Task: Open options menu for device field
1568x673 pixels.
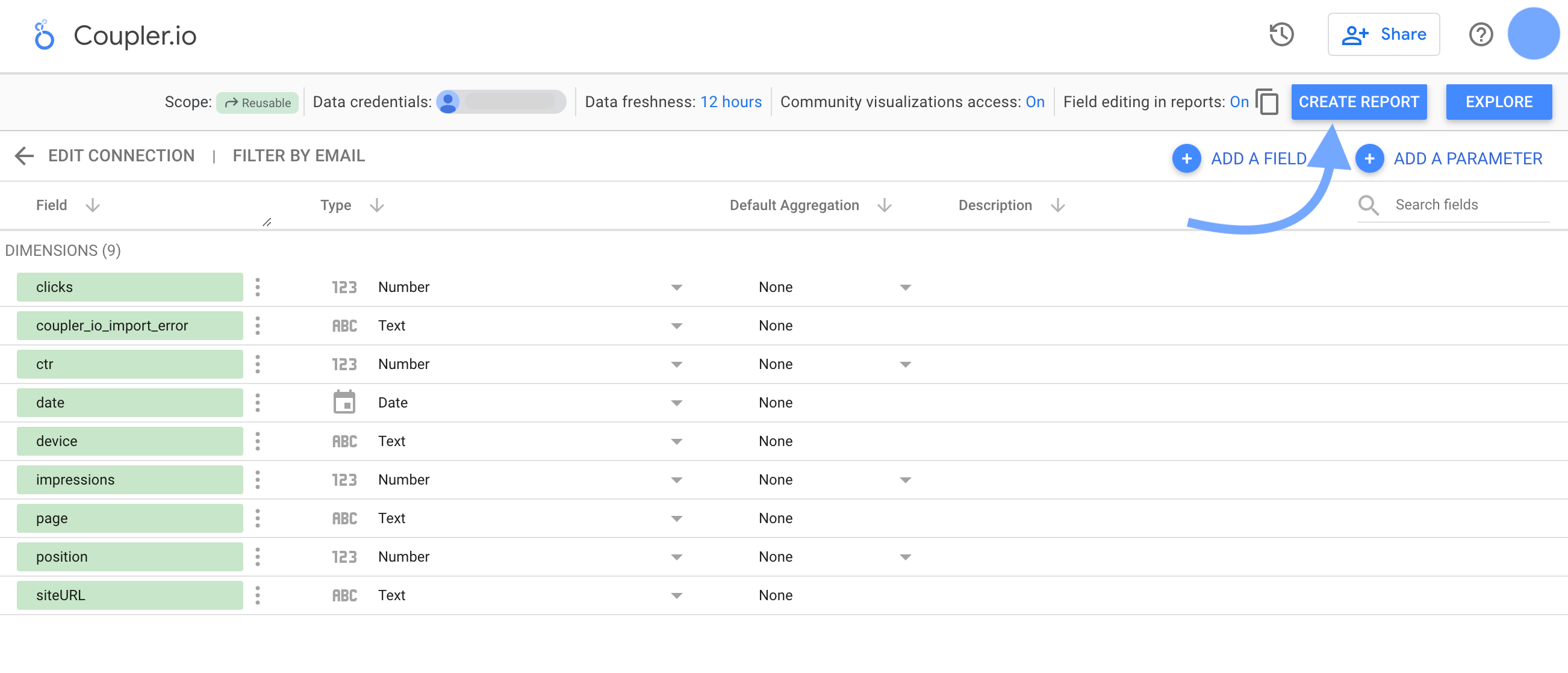Action: tap(258, 441)
